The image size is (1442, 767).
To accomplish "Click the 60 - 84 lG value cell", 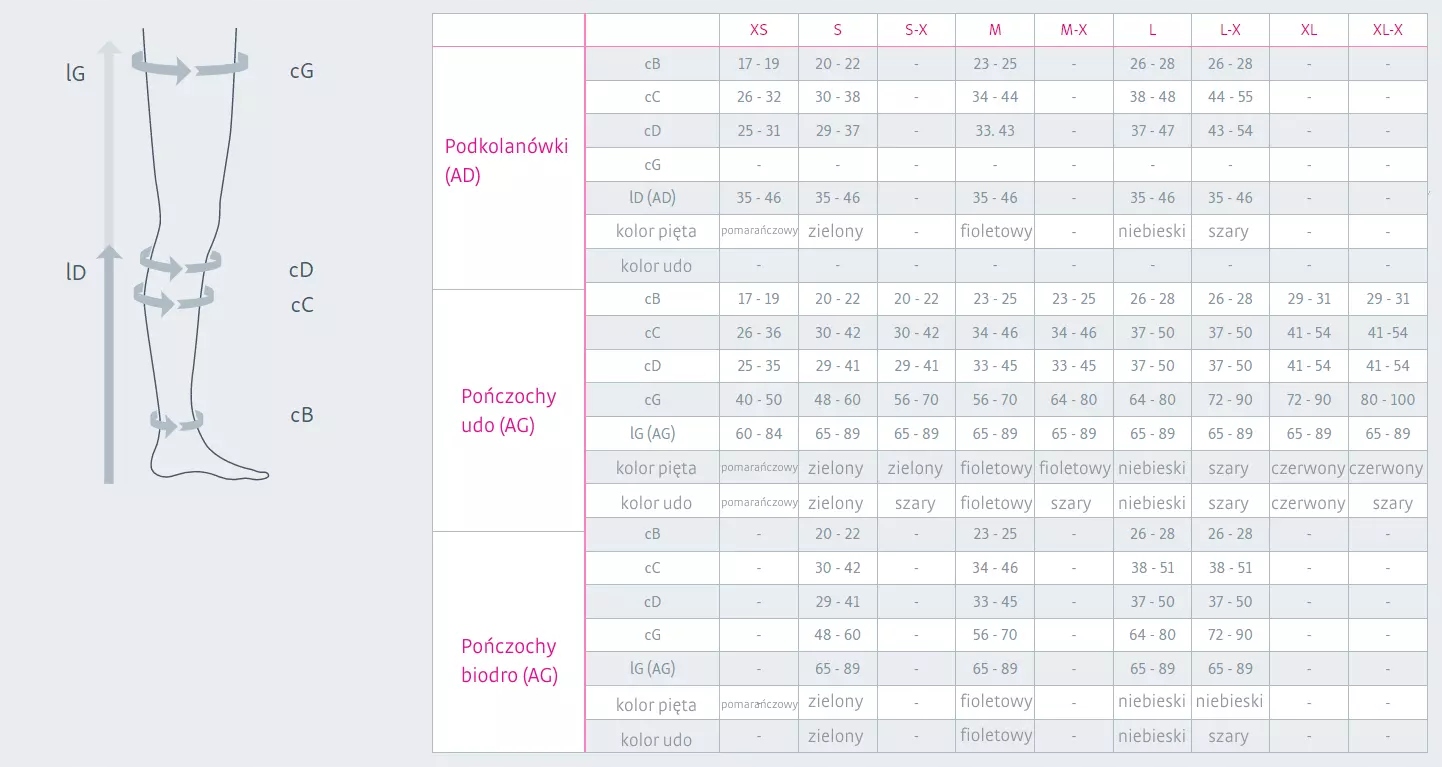I will [x=759, y=434].
